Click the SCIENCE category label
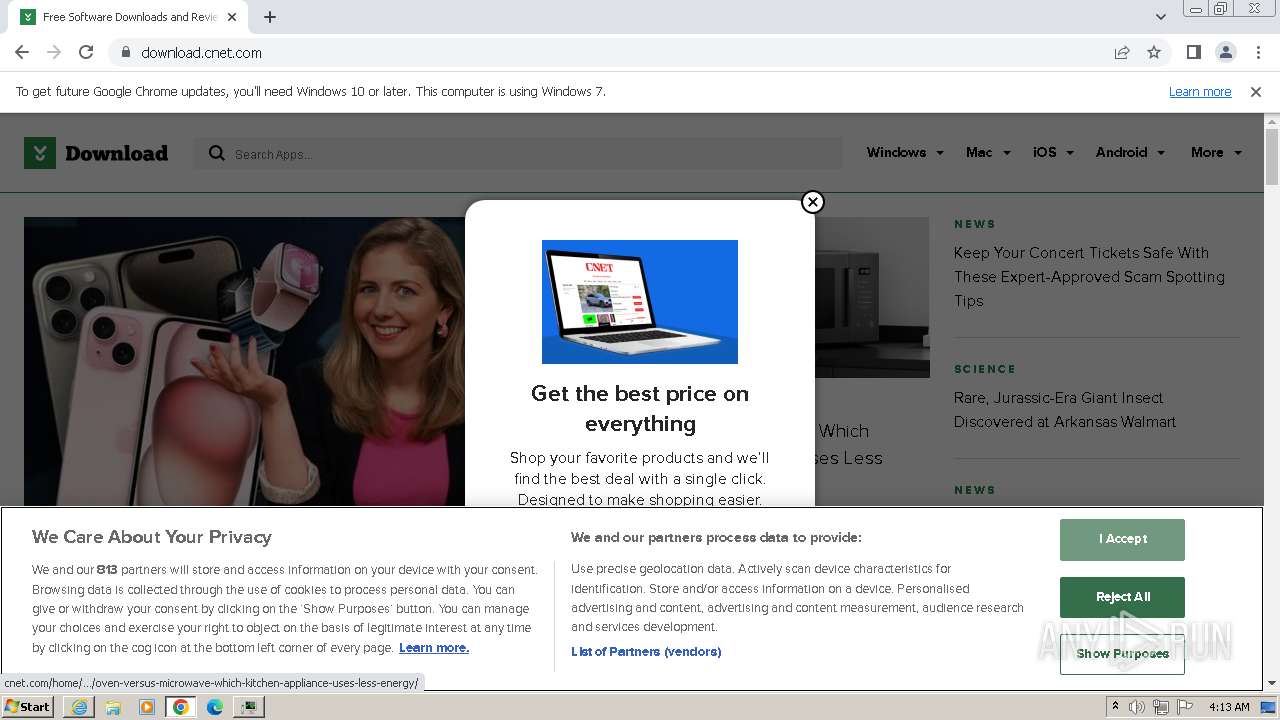 pyautogui.click(x=985, y=369)
